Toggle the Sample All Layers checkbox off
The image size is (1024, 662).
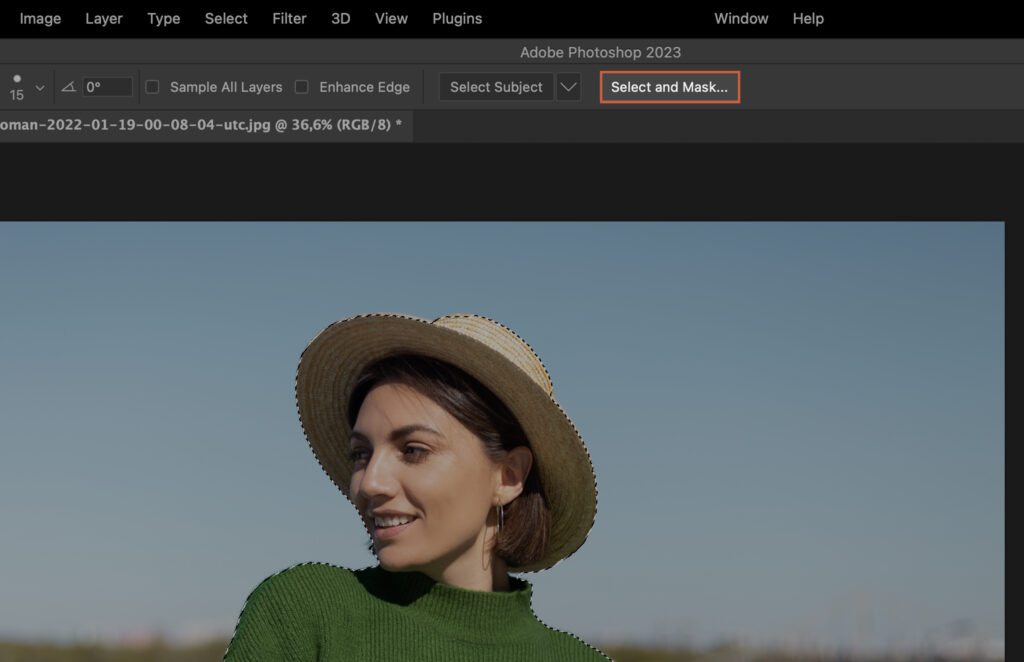click(151, 87)
